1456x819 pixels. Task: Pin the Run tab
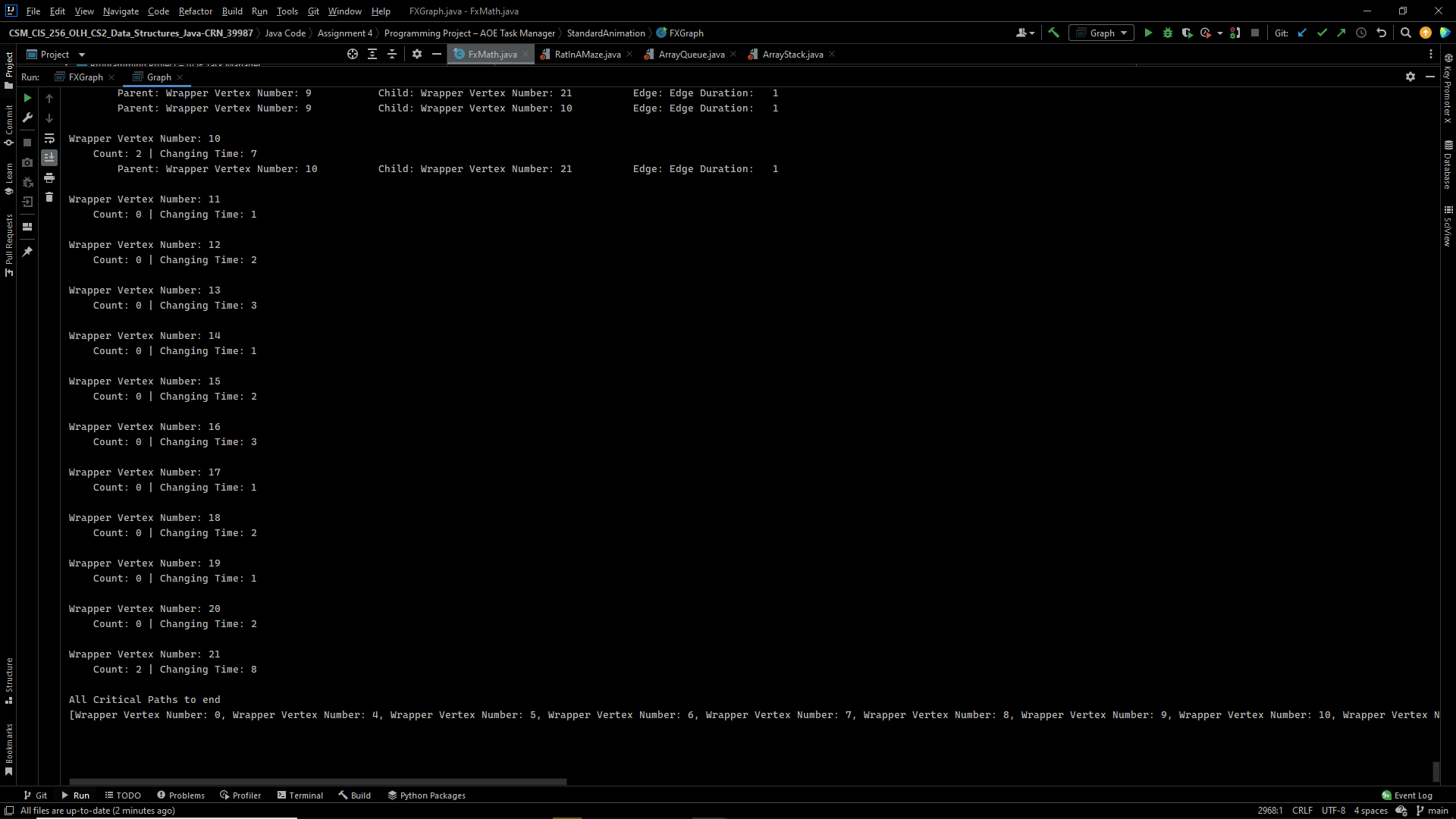(27, 252)
